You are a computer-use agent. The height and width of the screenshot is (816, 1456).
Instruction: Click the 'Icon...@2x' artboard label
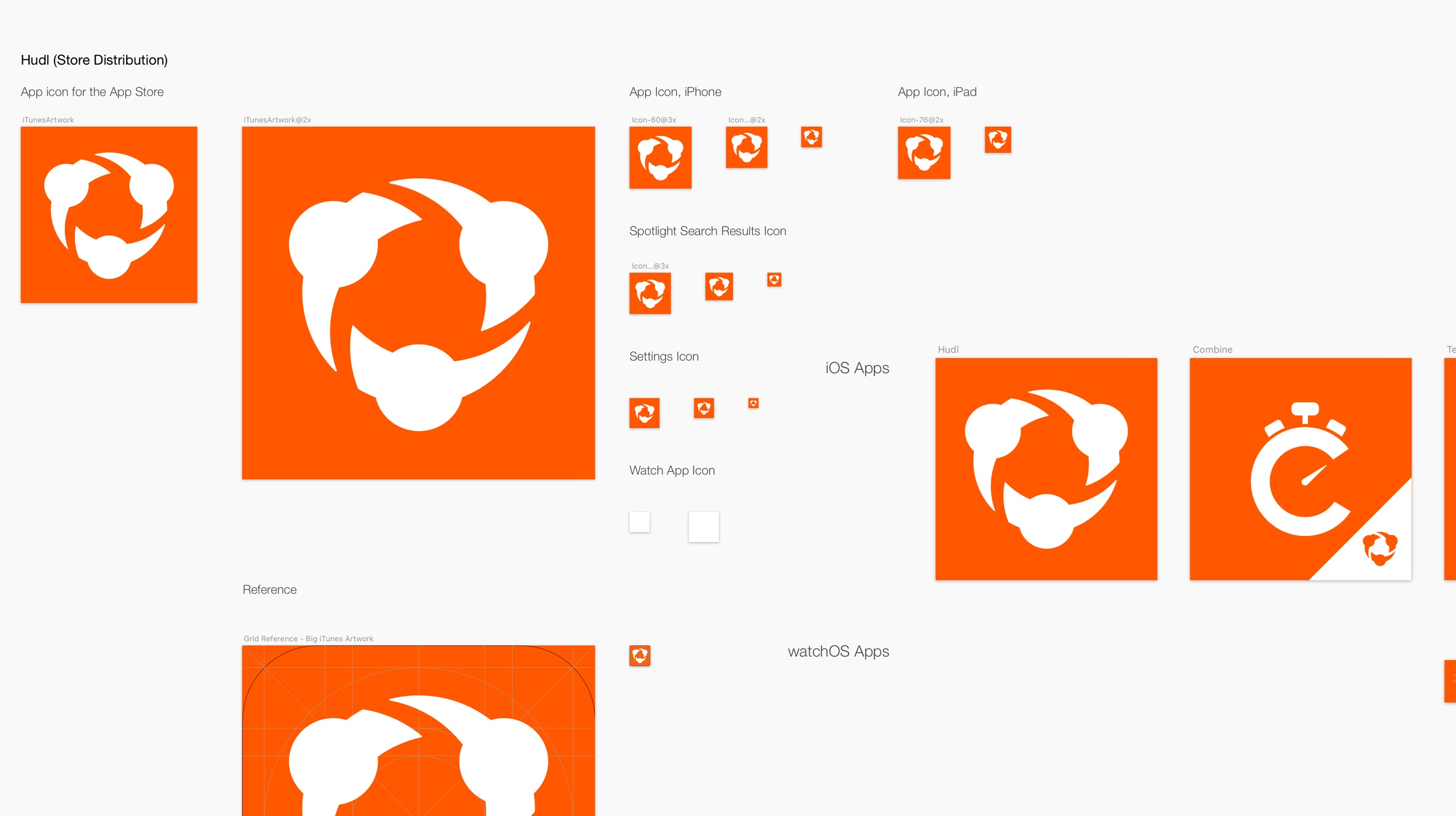tap(747, 120)
